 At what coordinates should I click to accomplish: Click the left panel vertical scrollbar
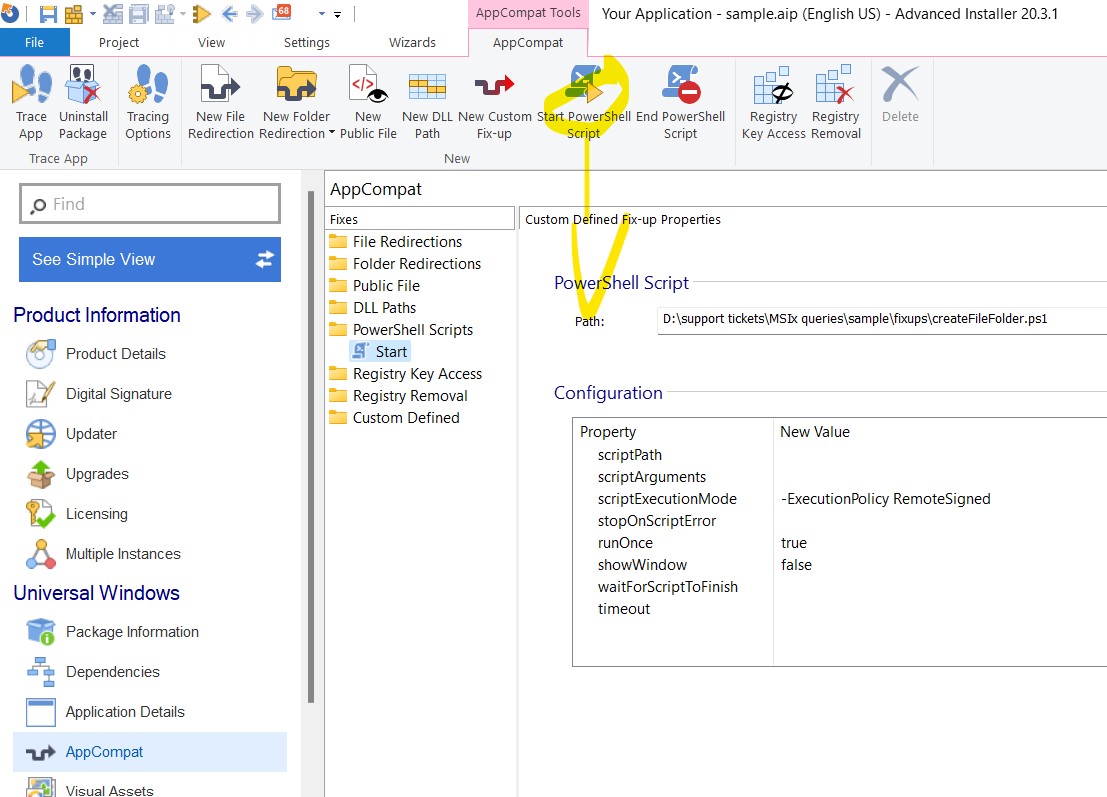tap(311, 450)
